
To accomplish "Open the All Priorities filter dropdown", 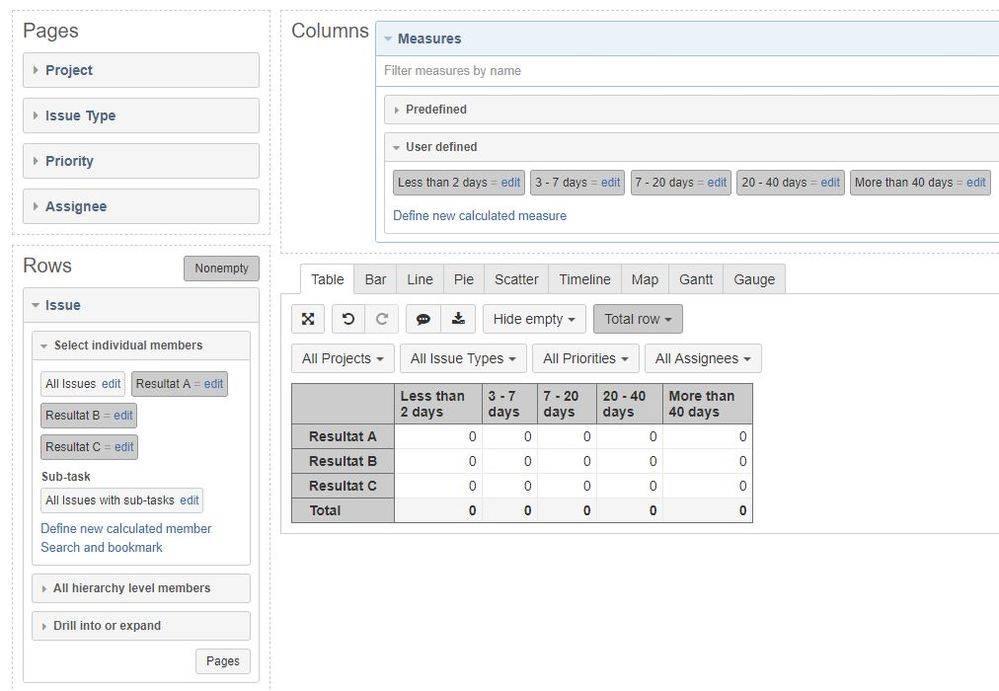I will [x=586, y=359].
